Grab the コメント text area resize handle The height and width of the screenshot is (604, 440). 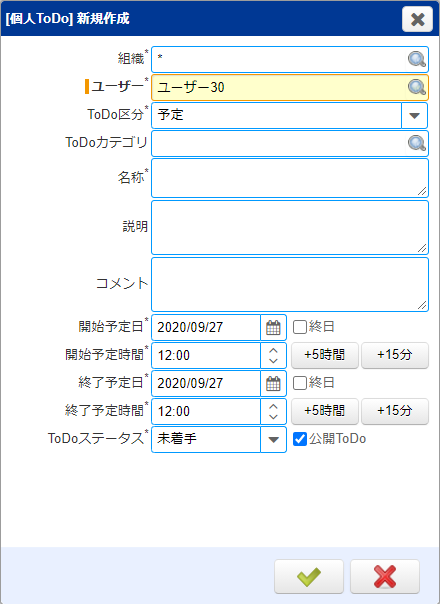point(422,305)
